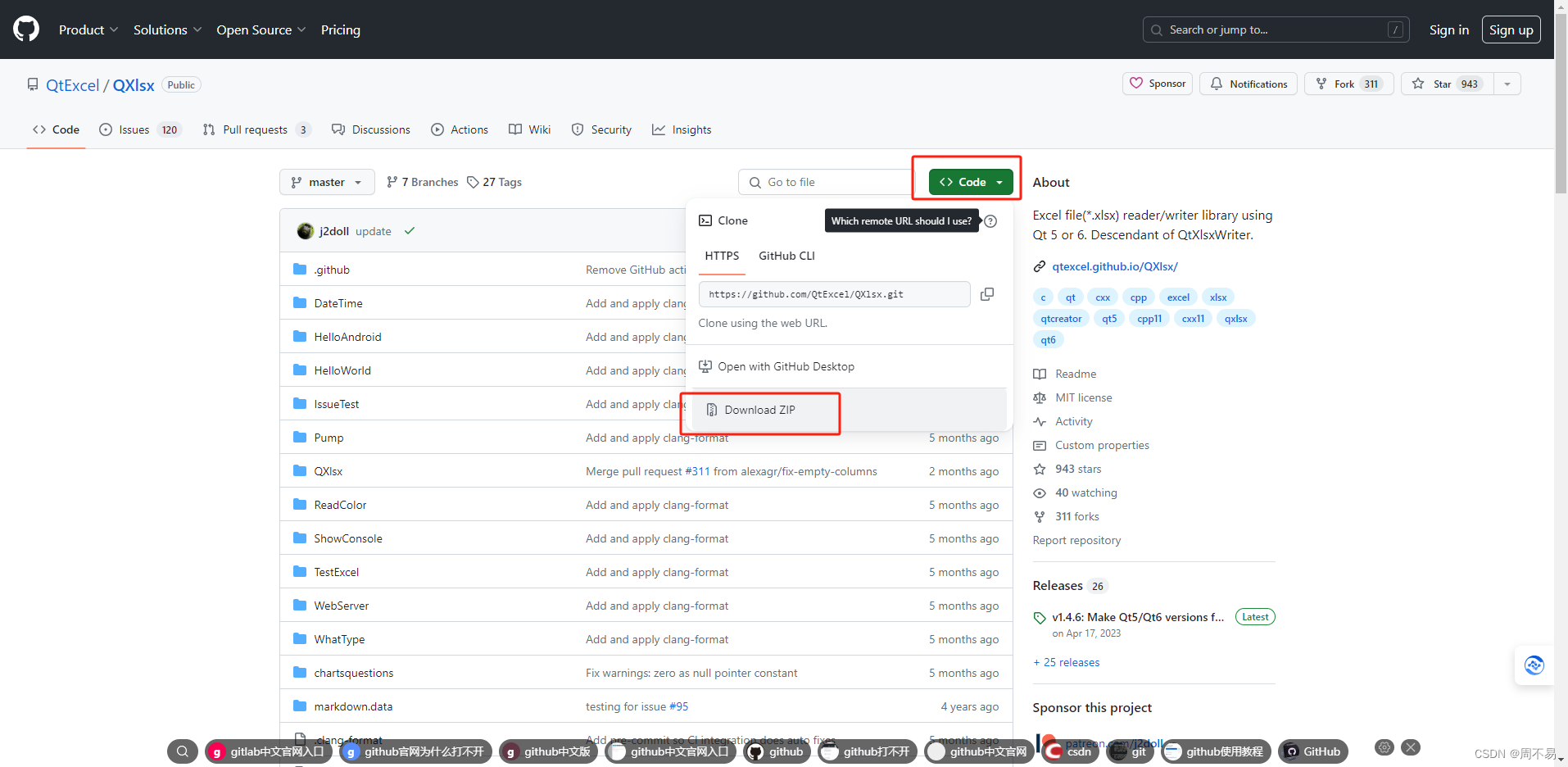This screenshot has width=1568, height=767.
Task: Click the Sign in link
Action: (1449, 29)
